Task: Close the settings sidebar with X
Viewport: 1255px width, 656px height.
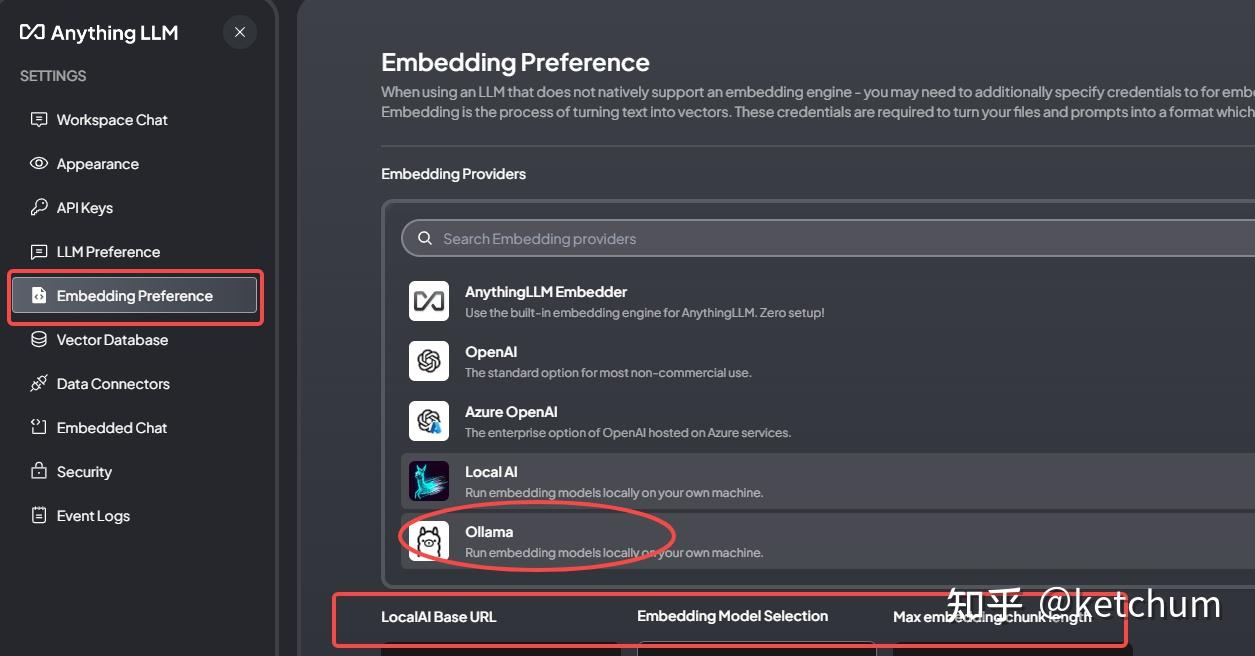Action: pyautogui.click(x=240, y=32)
